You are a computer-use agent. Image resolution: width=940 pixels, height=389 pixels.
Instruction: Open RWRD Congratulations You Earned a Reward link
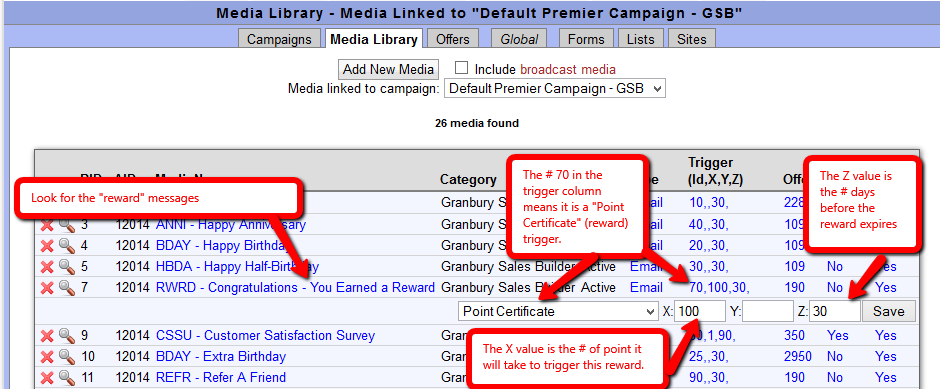tap(295, 288)
